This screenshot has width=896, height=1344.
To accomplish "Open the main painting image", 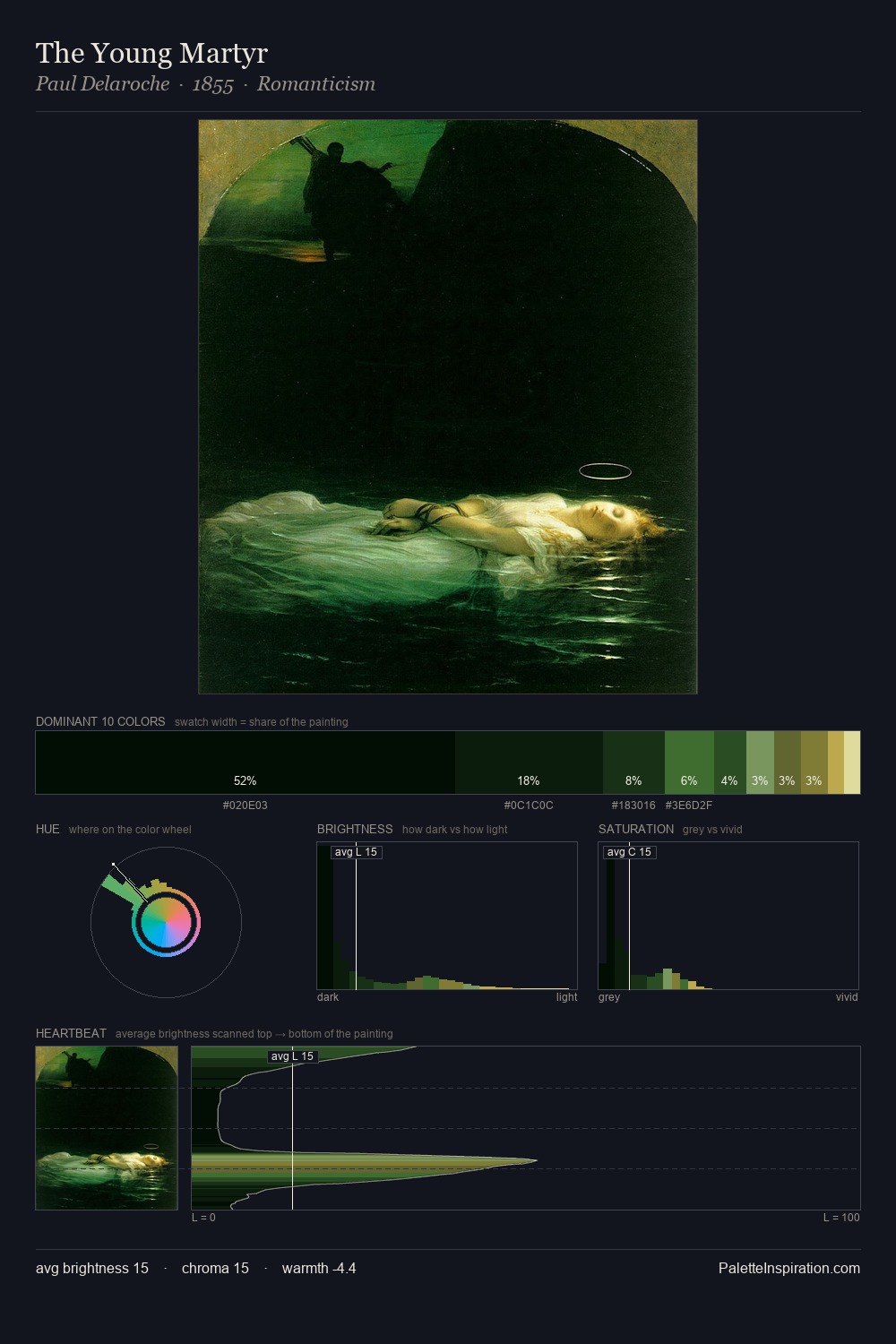I will [448, 407].
